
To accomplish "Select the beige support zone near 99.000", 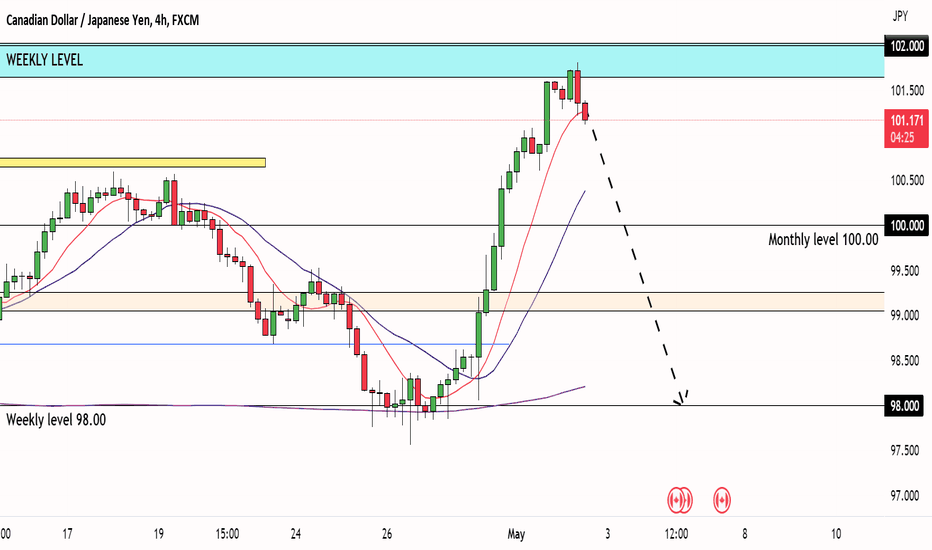I will (x=442, y=301).
